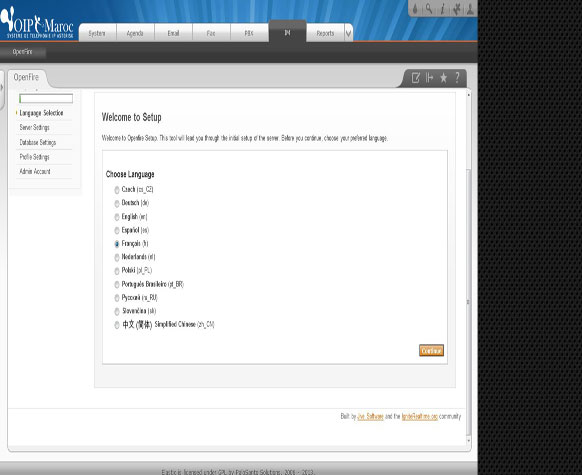This screenshot has height=475, width=582.
Task: Click the setup progress bar
Action: [46, 98]
